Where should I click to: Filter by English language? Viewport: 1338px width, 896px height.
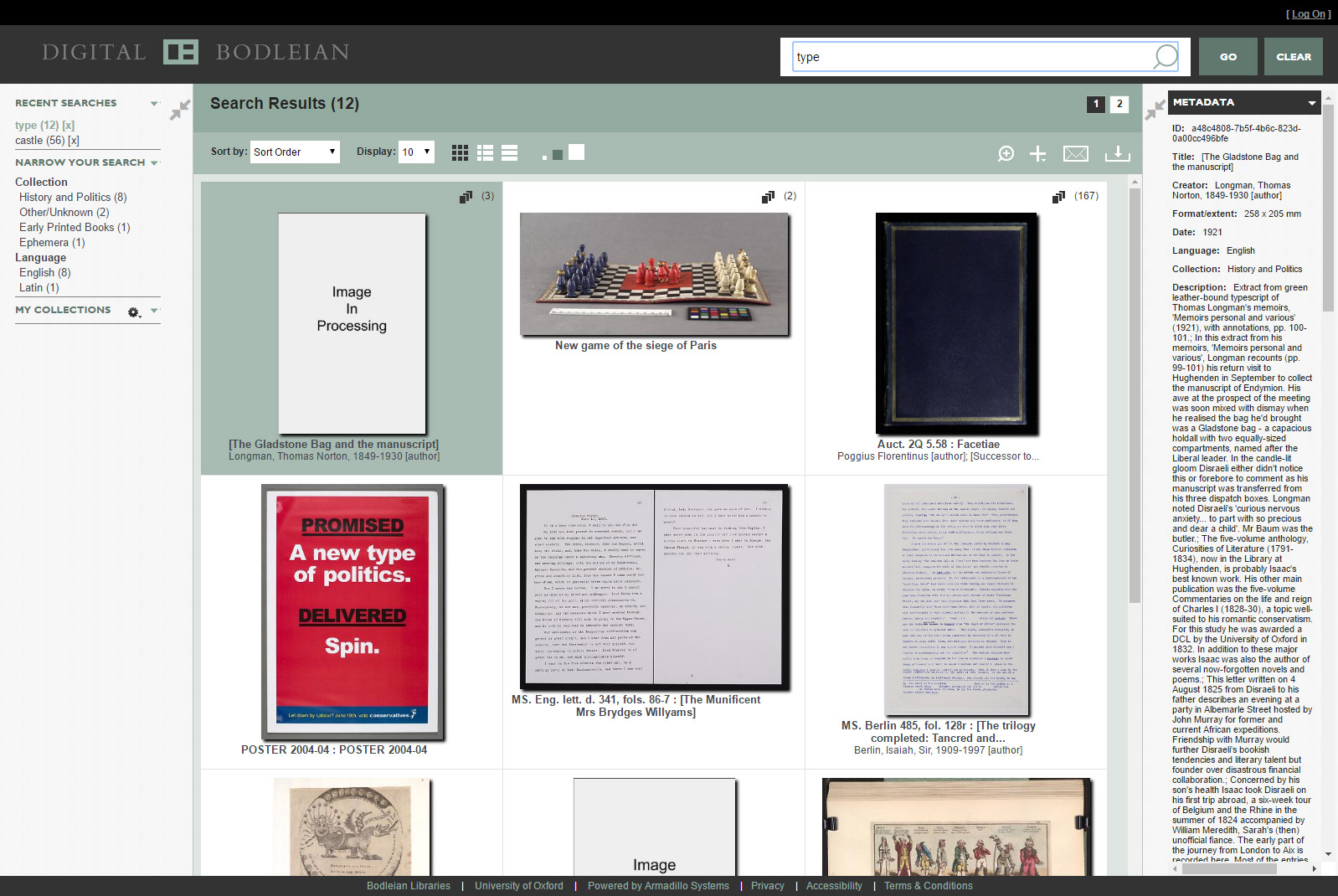(x=45, y=273)
